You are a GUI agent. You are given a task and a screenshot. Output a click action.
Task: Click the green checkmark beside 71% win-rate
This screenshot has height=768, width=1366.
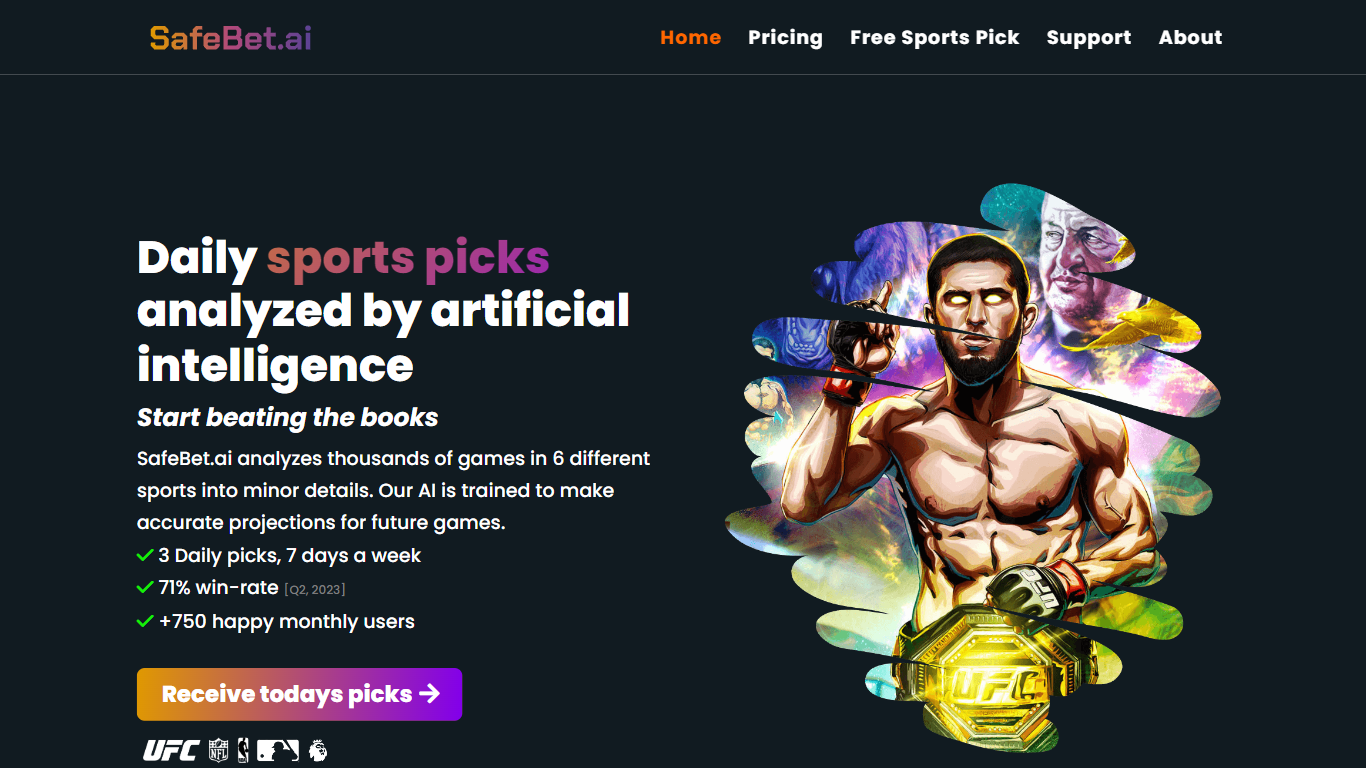(x=145, y=588)
